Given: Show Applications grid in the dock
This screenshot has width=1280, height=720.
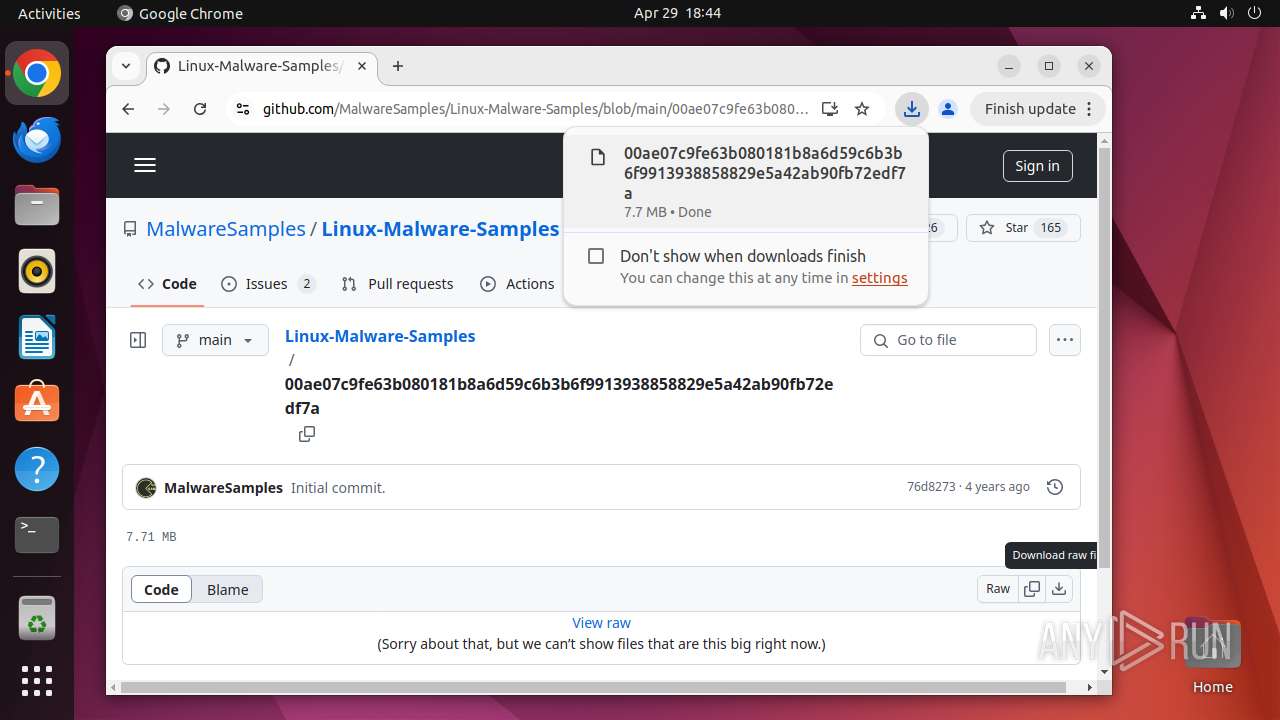Looking at the screenshot, I should pos(37,681).
